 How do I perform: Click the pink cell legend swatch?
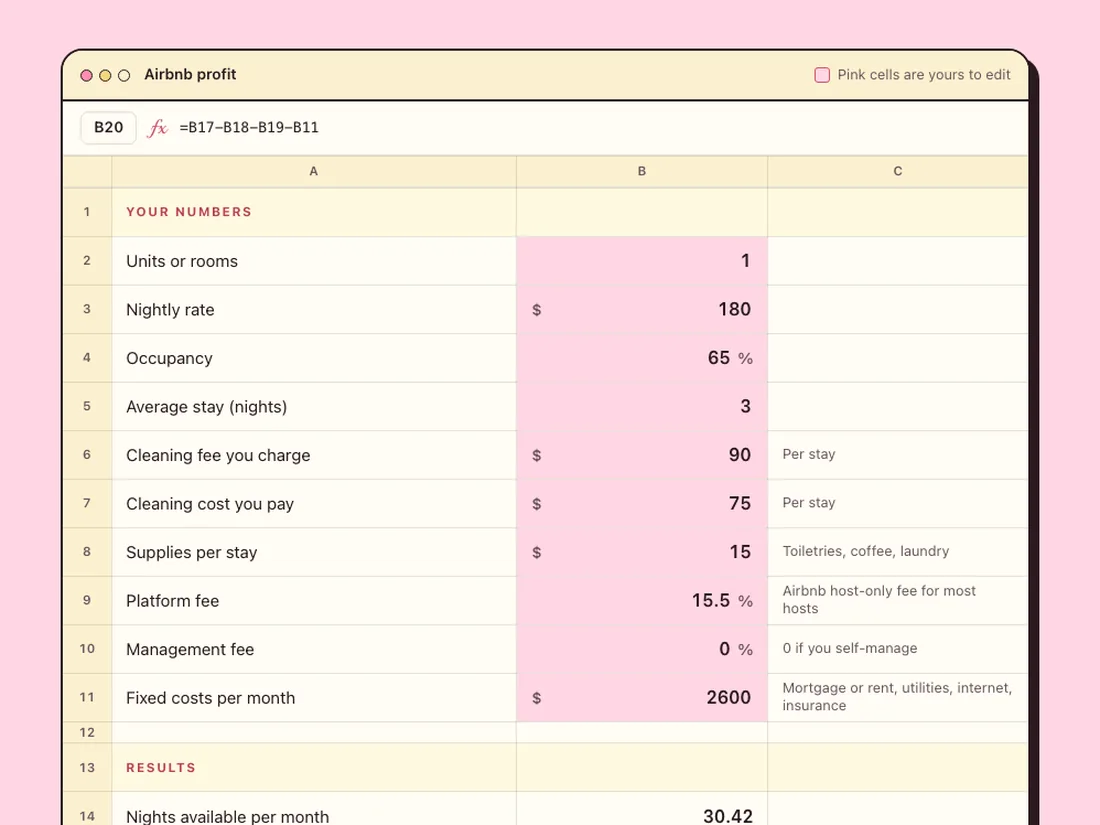[x=822, y=75]
